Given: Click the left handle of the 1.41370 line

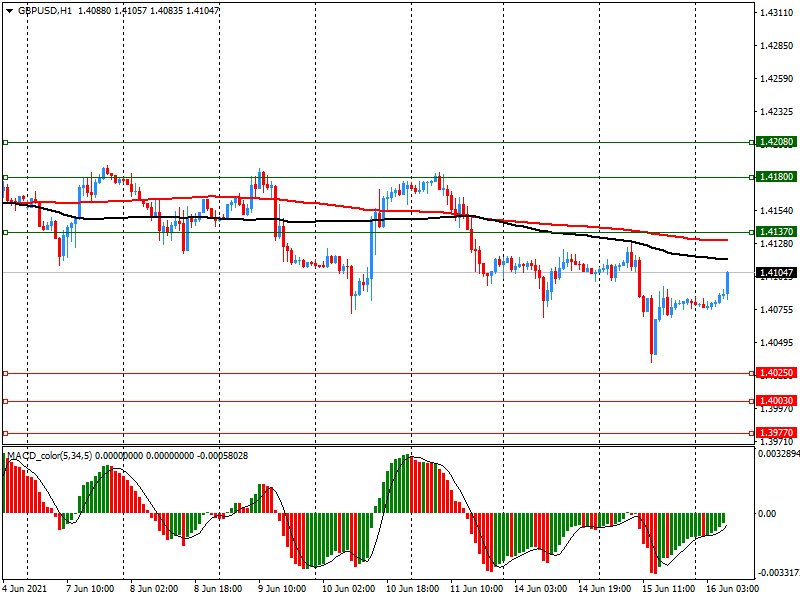Looking at the screenshot, I should (6, 233).
